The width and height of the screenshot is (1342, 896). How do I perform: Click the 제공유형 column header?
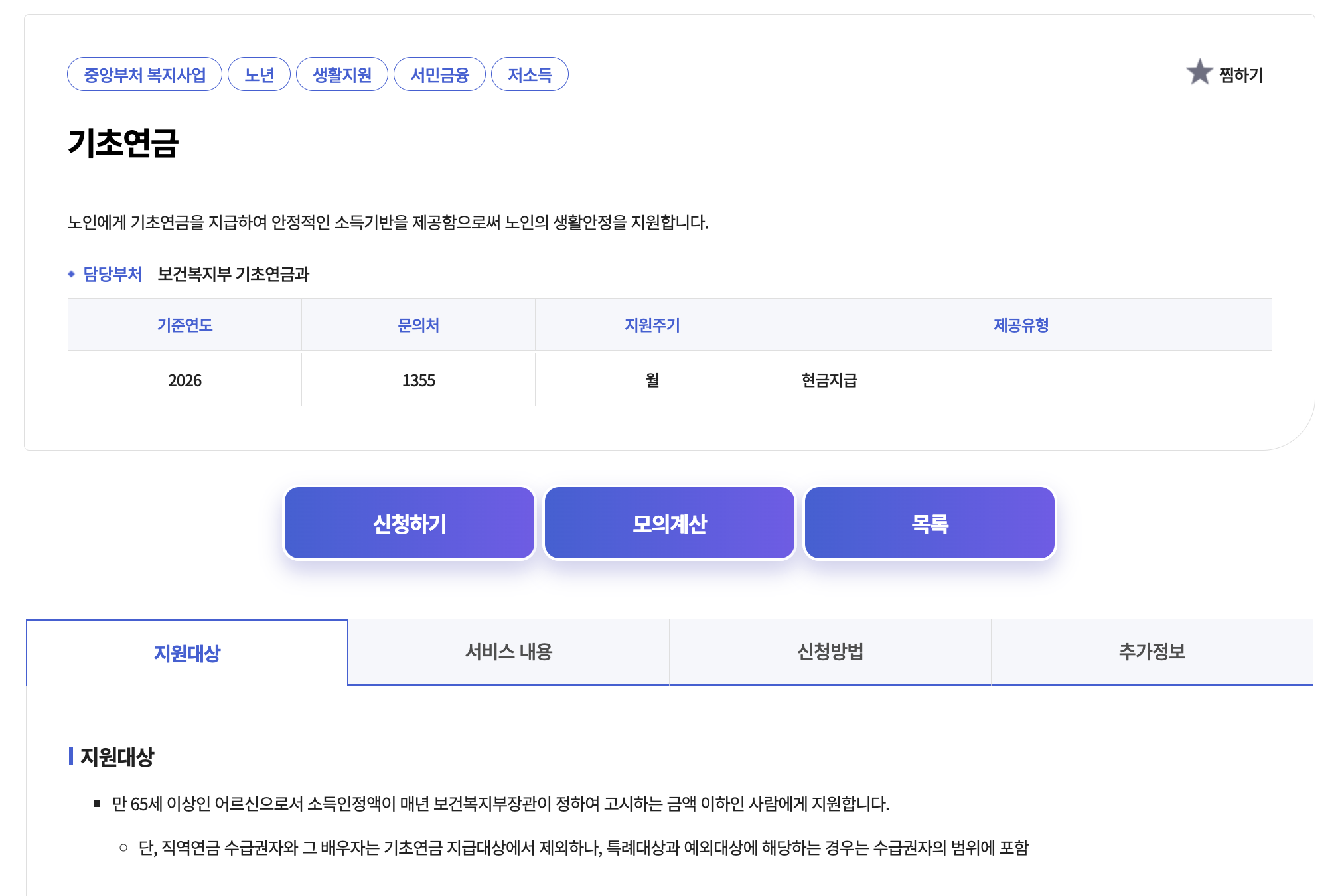click(x=1021, y=325)
